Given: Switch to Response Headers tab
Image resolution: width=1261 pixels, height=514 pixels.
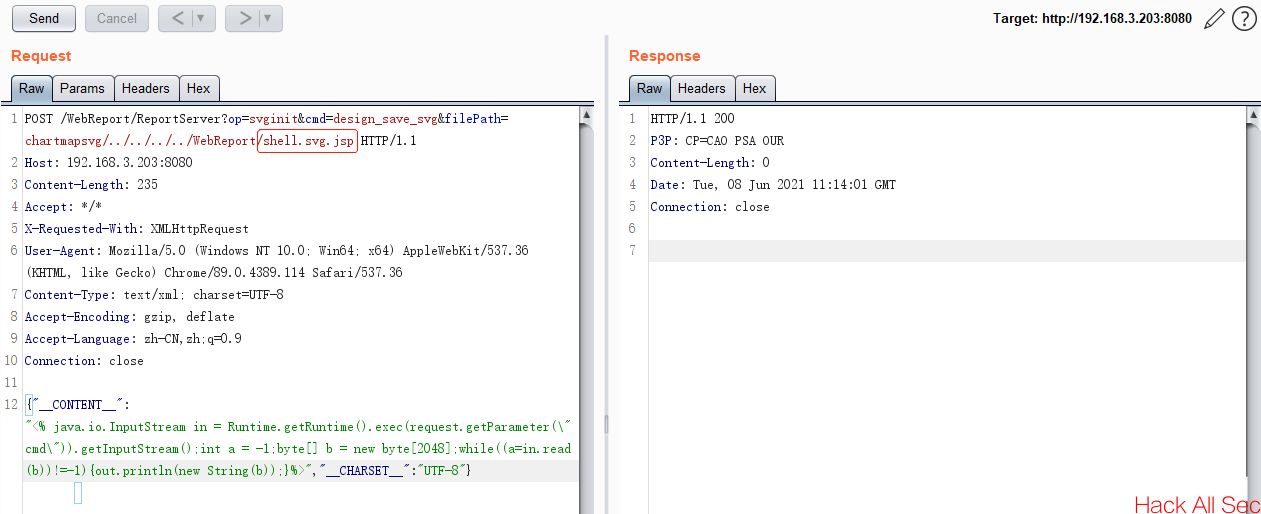Looking at the screenshot, I should pos(702,88).
